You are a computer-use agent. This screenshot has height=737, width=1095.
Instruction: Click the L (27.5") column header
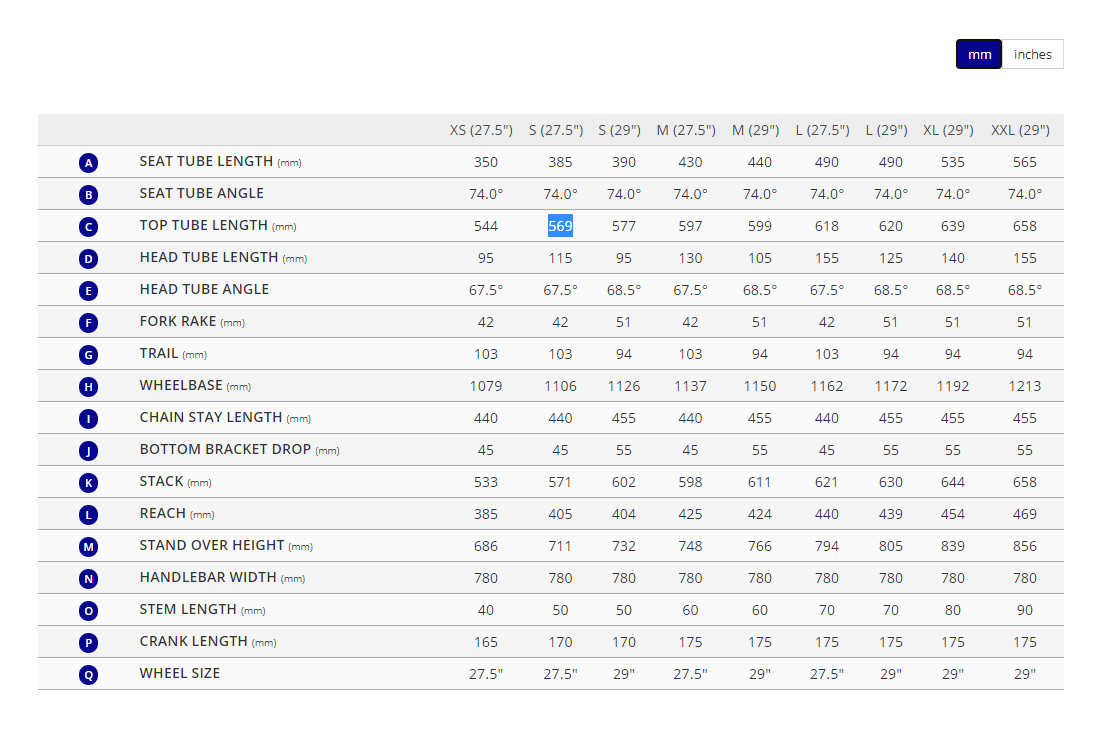click(823, 130)
